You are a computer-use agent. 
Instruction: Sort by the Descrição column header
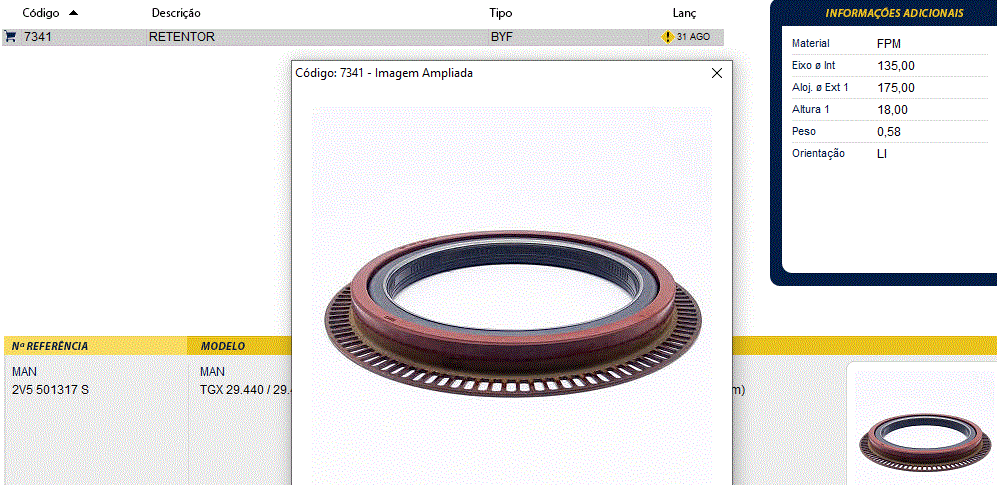176,13
